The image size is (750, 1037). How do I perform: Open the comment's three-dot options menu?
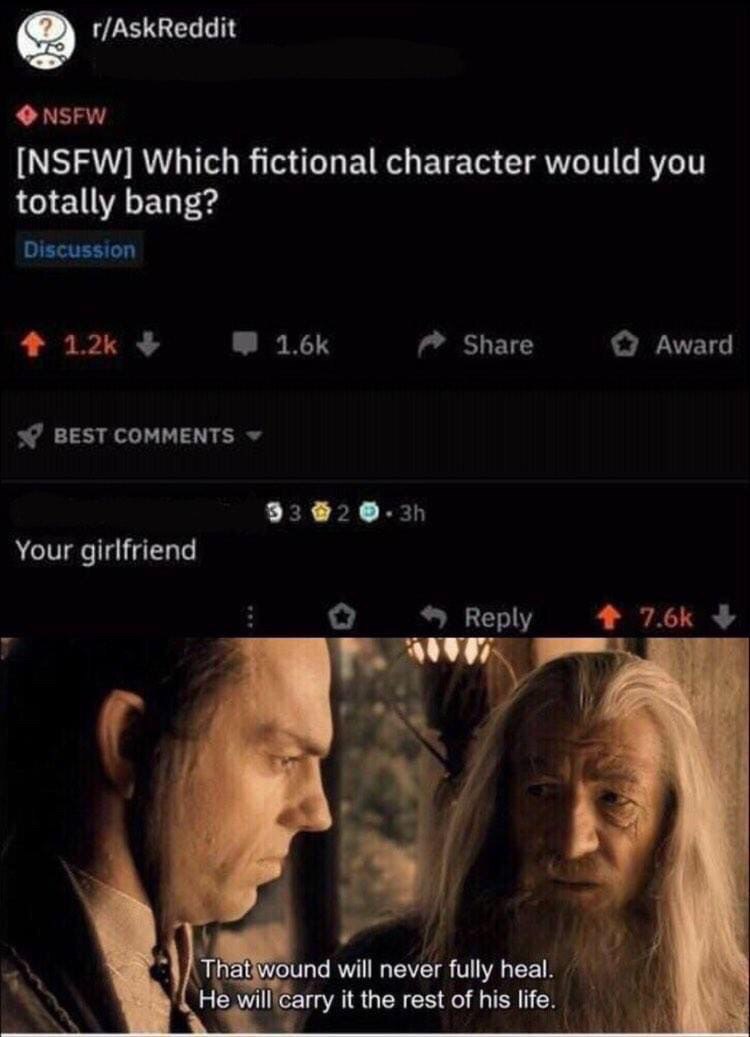(250, 618)
